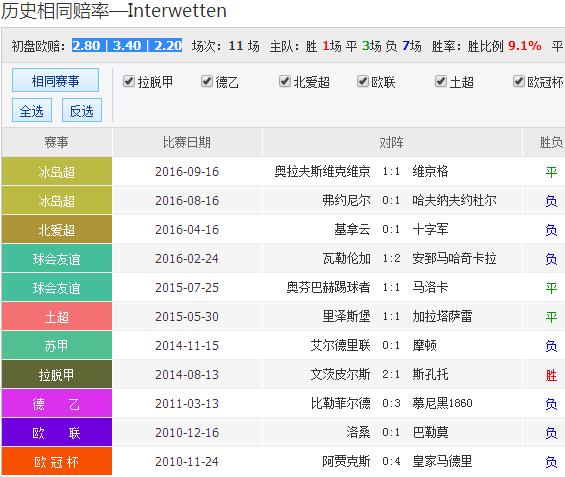Click the 比赛日期 column header
The height and width of the screenshot is (477, 565).
[187, 142]
